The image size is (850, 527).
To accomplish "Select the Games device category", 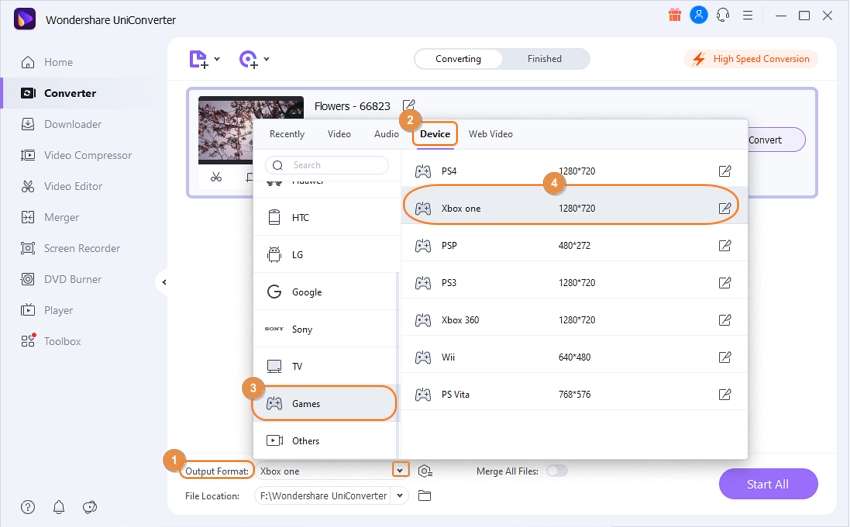I will coord(324,403).
